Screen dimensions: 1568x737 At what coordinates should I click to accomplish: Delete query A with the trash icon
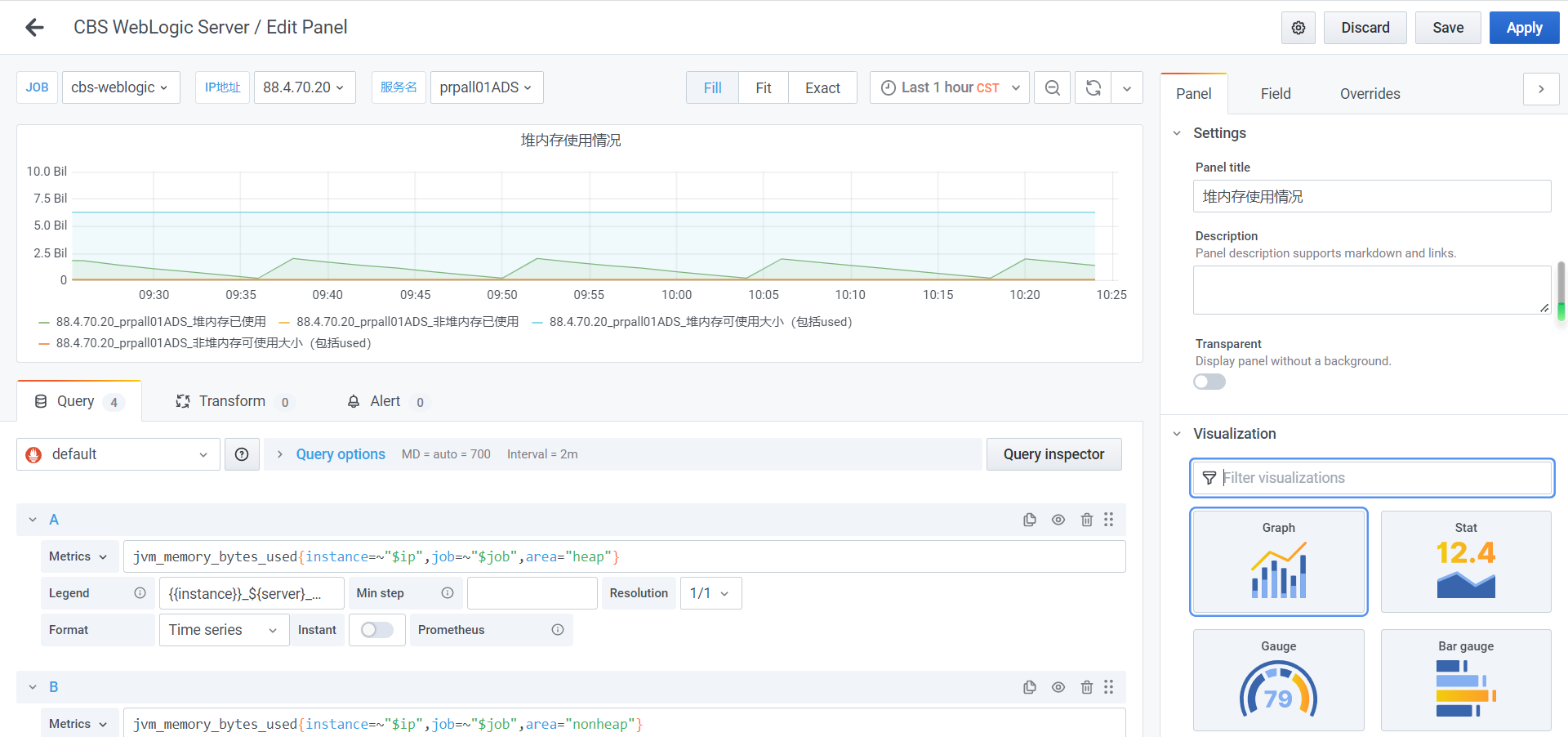point(1087,520)
